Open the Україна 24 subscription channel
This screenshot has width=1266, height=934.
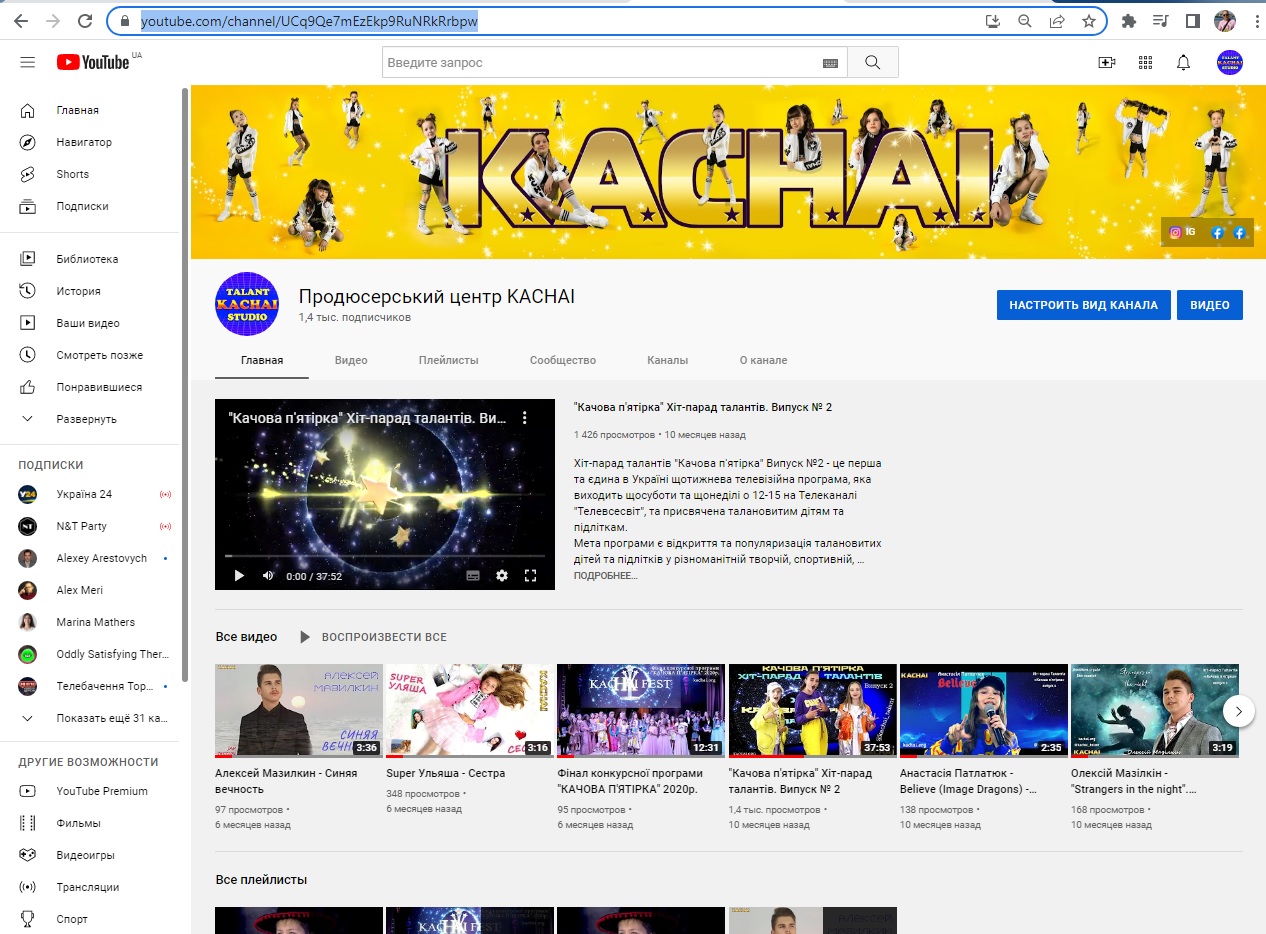tap(90, 494)
